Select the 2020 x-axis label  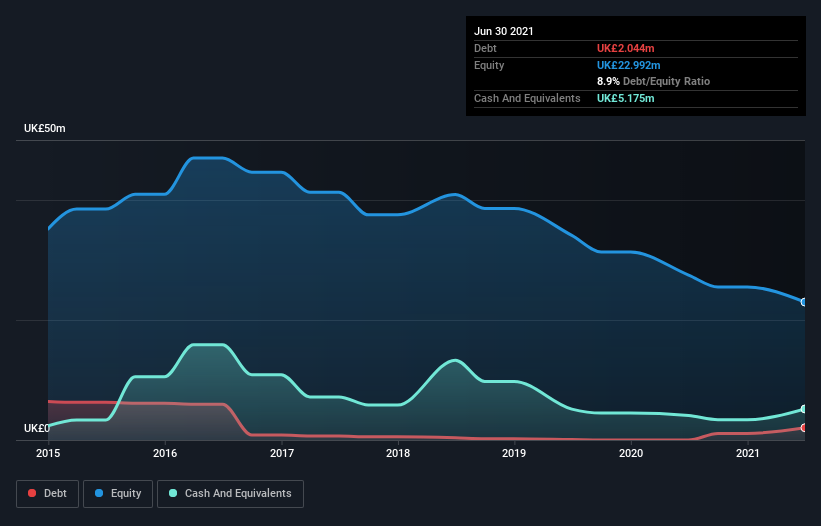[631, 453]
